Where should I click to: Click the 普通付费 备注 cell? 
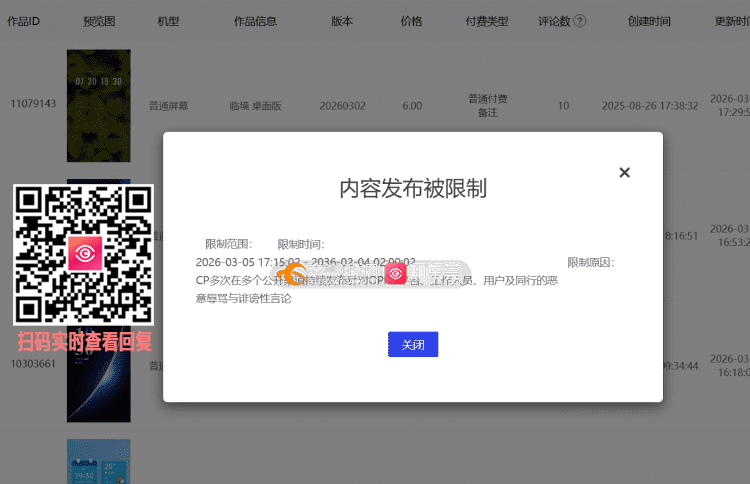[487, 105]
